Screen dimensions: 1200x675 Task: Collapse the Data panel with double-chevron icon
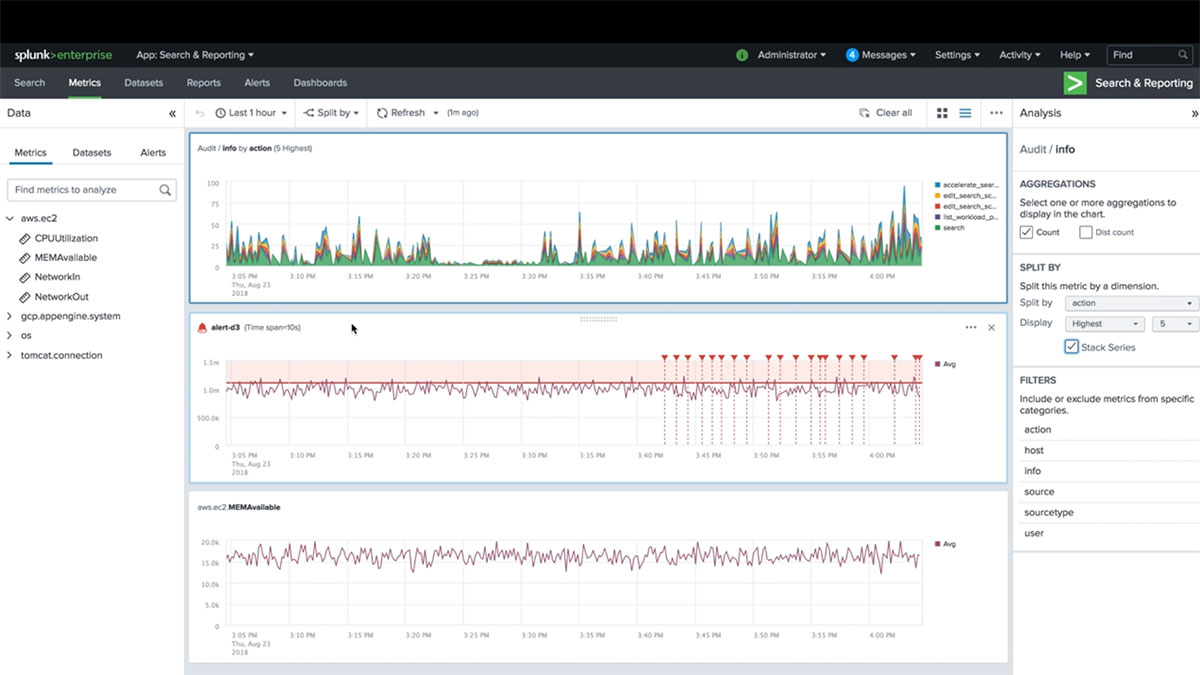[x=172, y=114]
